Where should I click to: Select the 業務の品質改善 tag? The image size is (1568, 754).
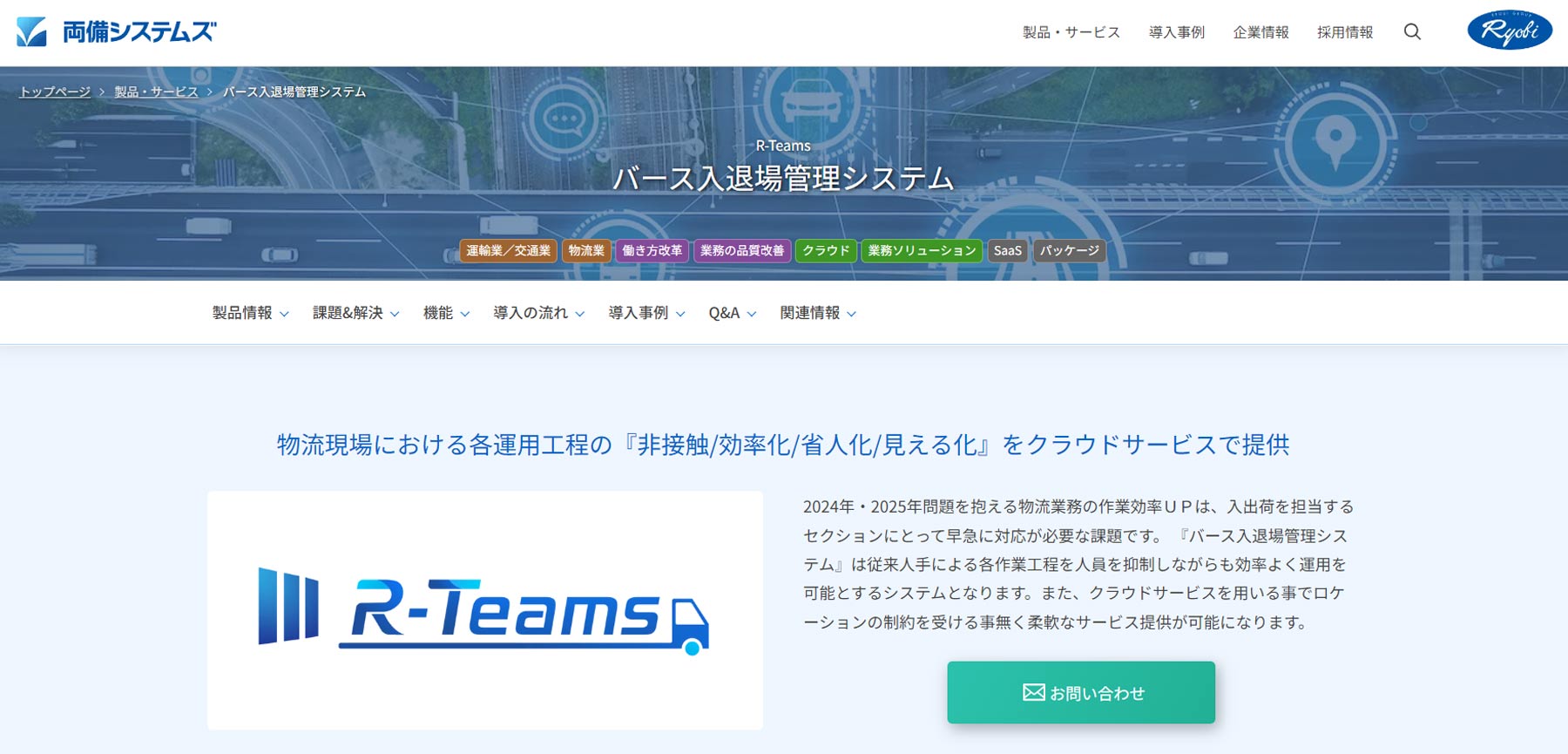742,251
